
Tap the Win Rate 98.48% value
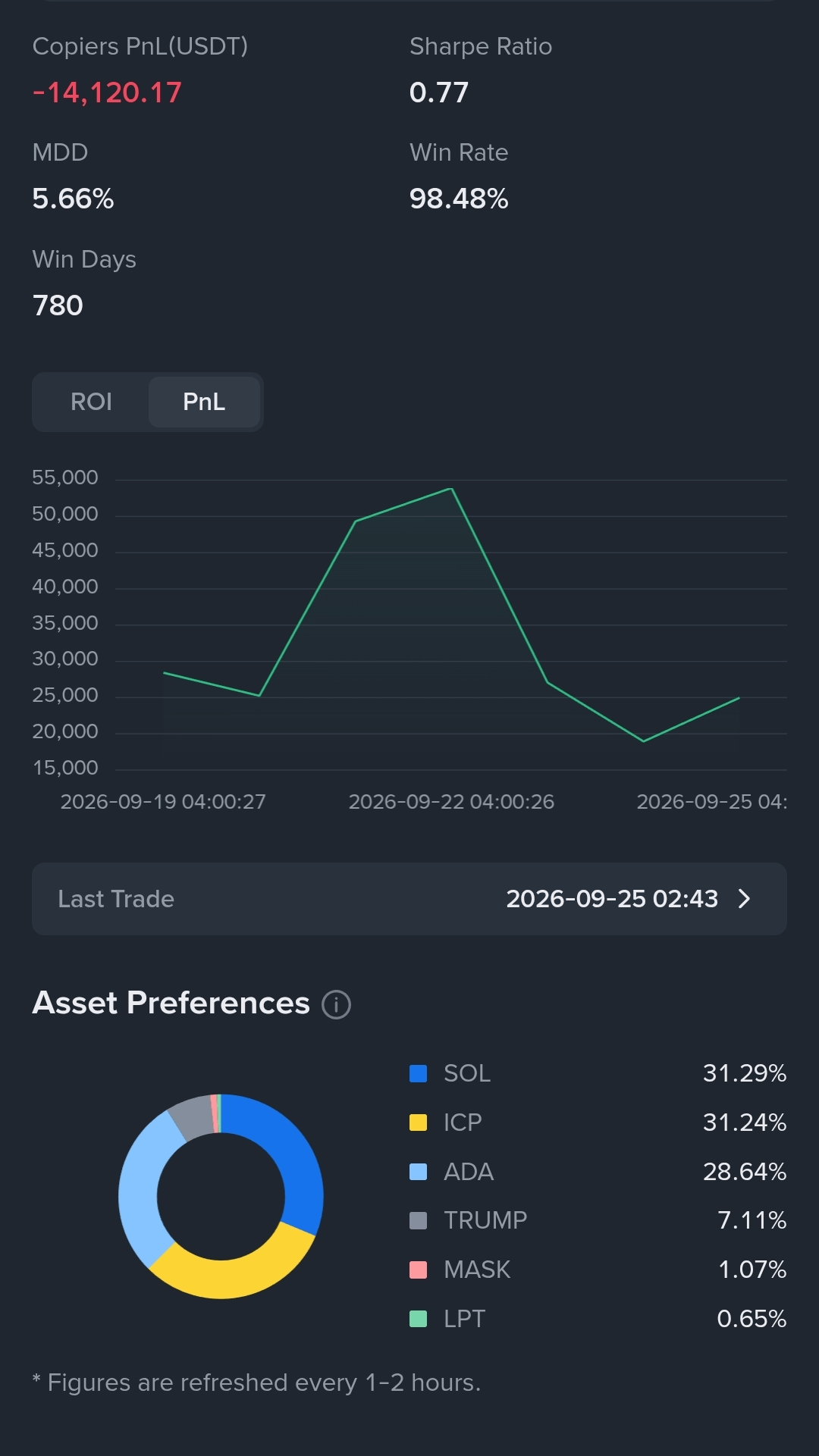(x=459, y=199)
